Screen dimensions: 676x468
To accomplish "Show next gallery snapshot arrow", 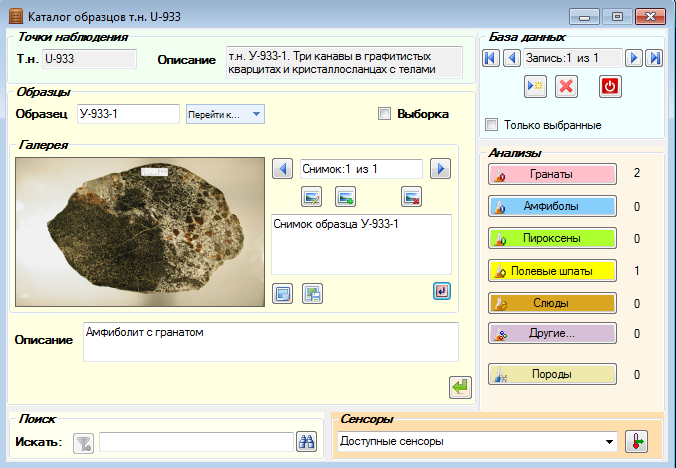I will point(441,168).
